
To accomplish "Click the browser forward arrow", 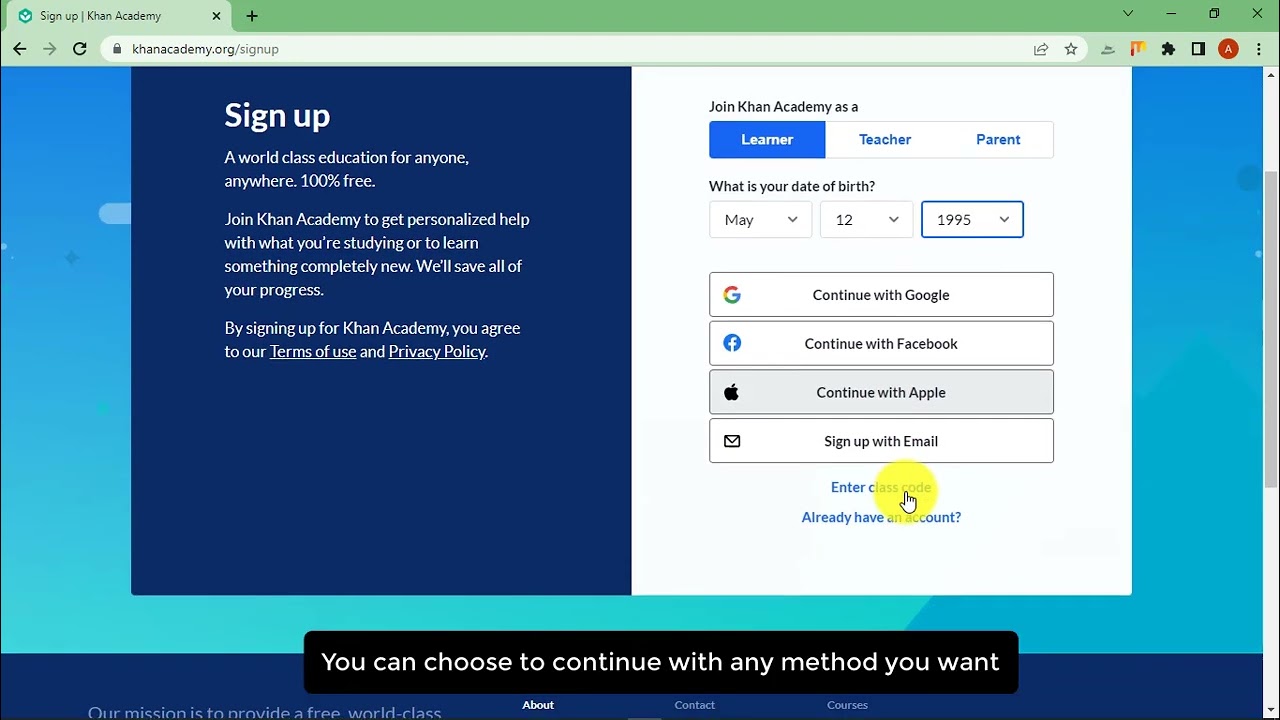I will point(50,49).
